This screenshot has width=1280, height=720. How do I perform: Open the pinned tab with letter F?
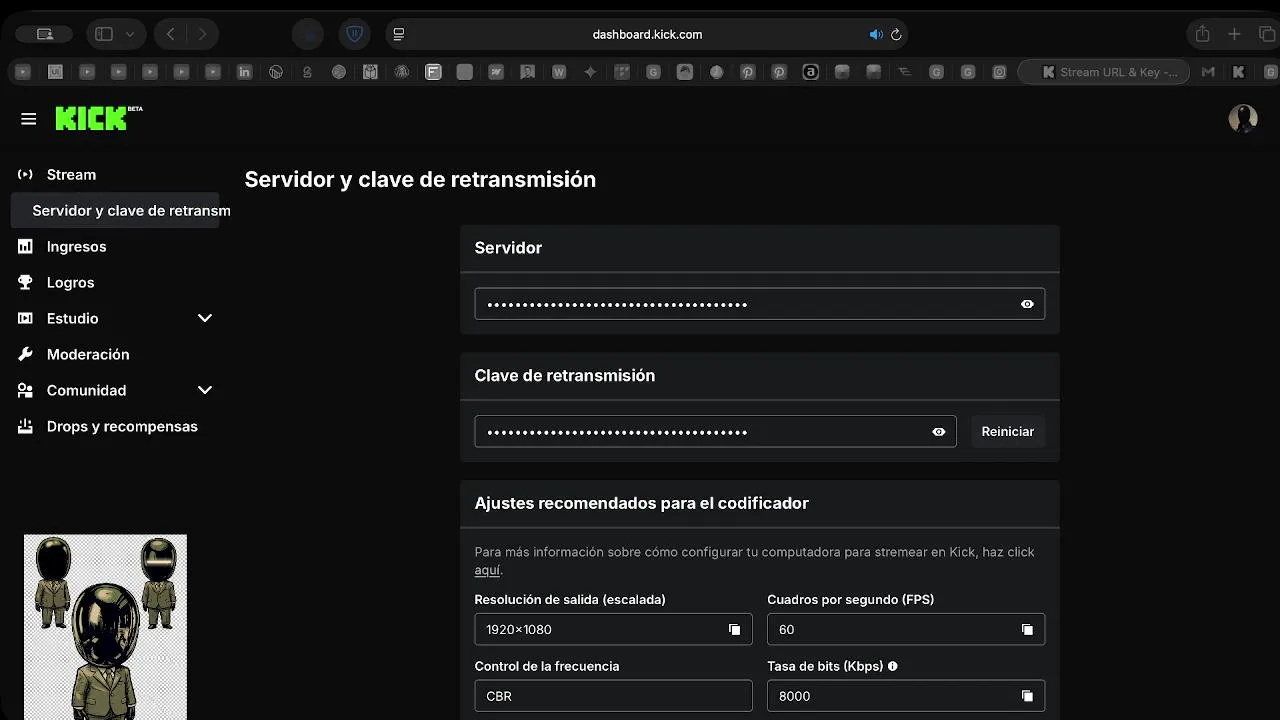pyautogui.click(x=433, y=72)
